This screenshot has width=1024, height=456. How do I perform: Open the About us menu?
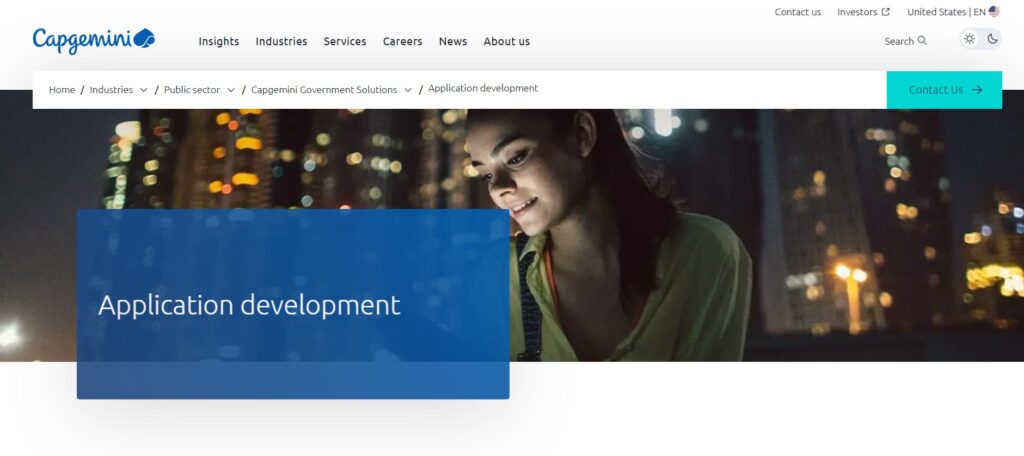[x=506, y=41]
